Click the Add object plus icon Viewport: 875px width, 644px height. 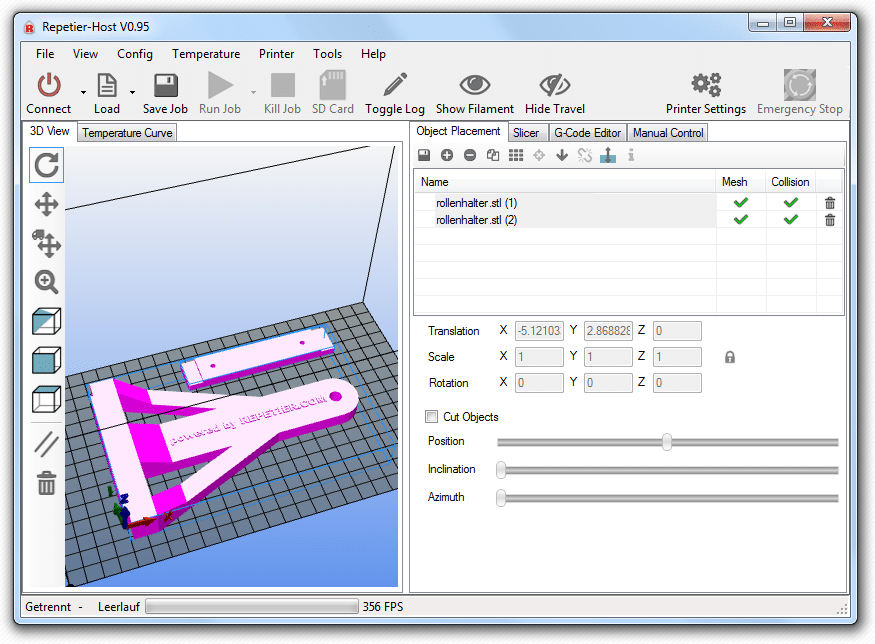point(447,155)
